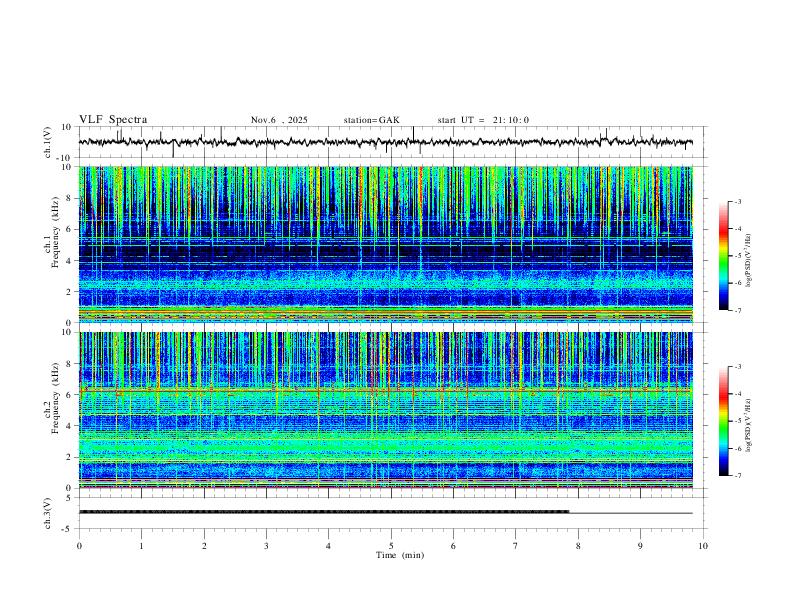The image size is (792, 612).
Task: Click the 'ch.3(V)' axis label
Action: pos(48,513)
